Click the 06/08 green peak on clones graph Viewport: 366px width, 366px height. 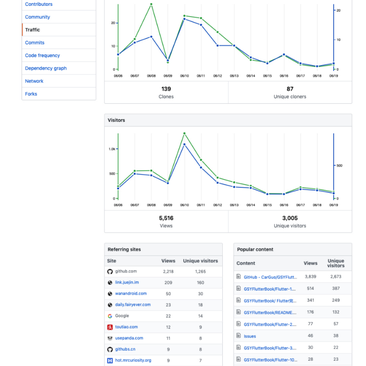tap(151, 4)
